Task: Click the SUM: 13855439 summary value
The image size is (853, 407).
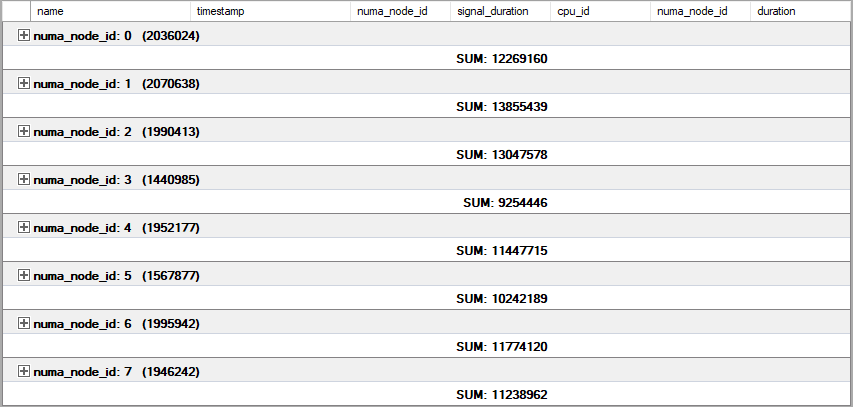Action: pyautogui.click(x=501, y=107)
